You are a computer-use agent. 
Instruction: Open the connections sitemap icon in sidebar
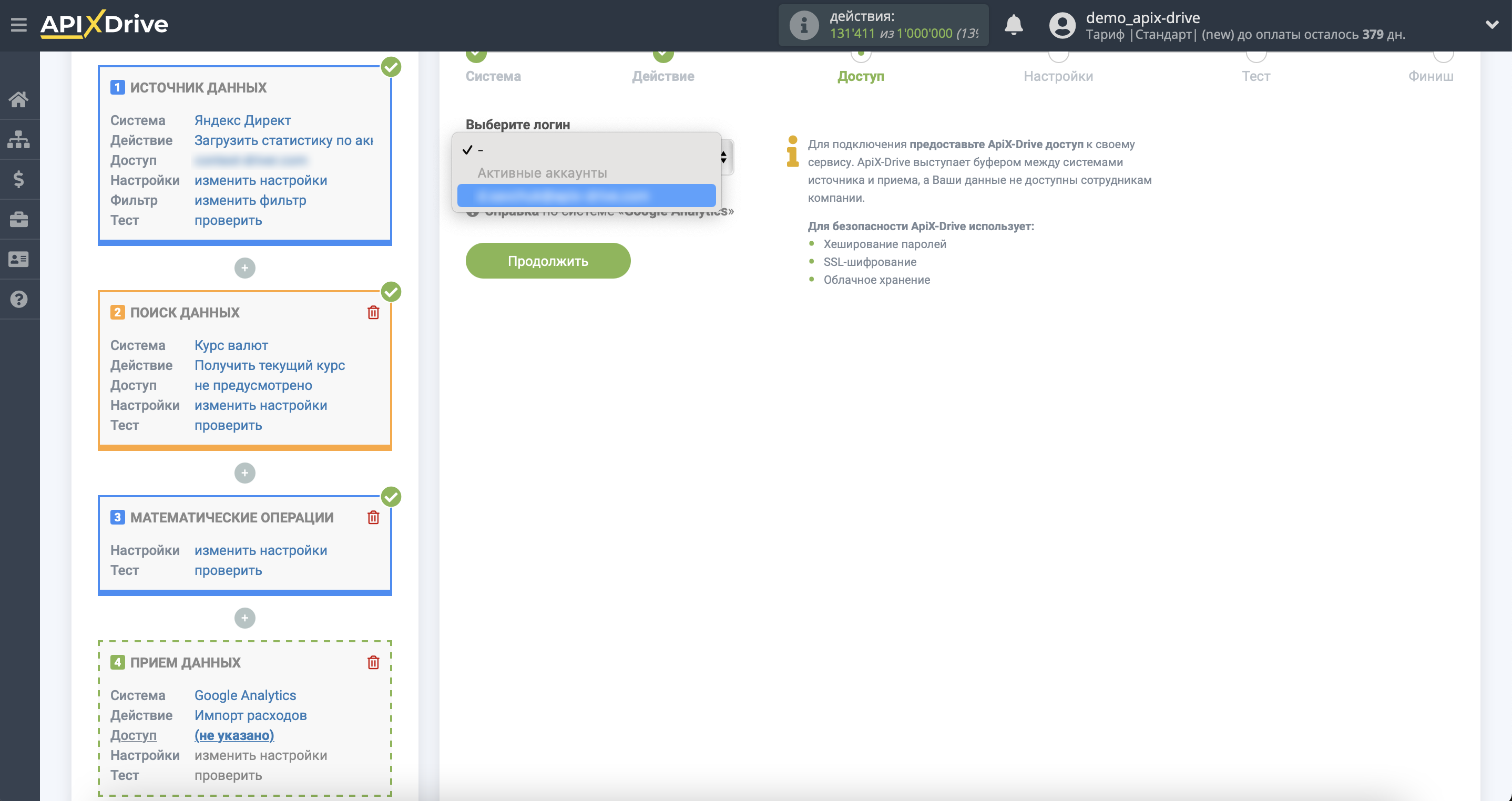point(19,139)
